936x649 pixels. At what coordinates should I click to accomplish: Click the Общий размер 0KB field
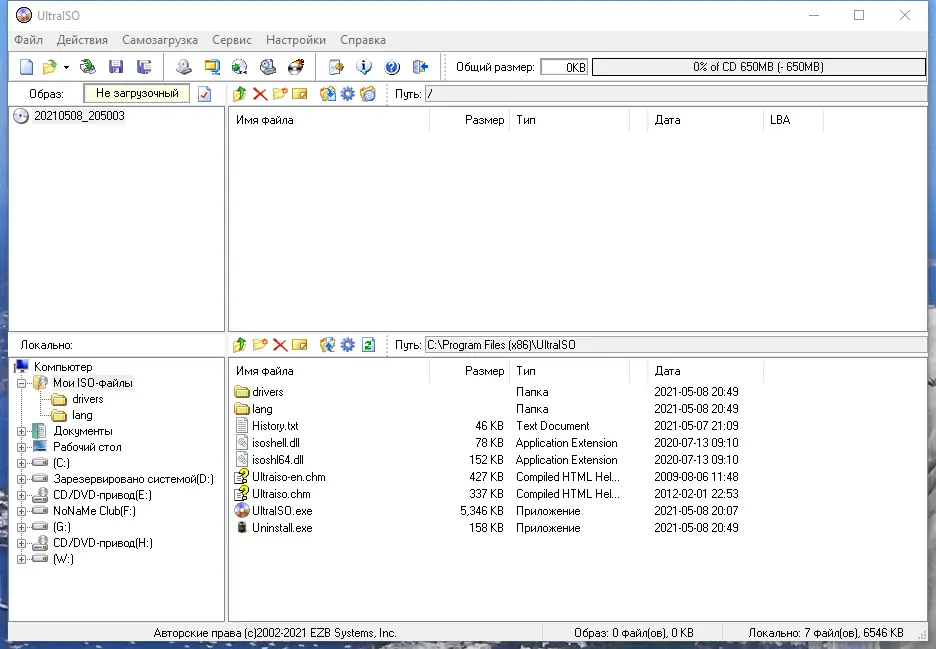[x=564, y=67]
